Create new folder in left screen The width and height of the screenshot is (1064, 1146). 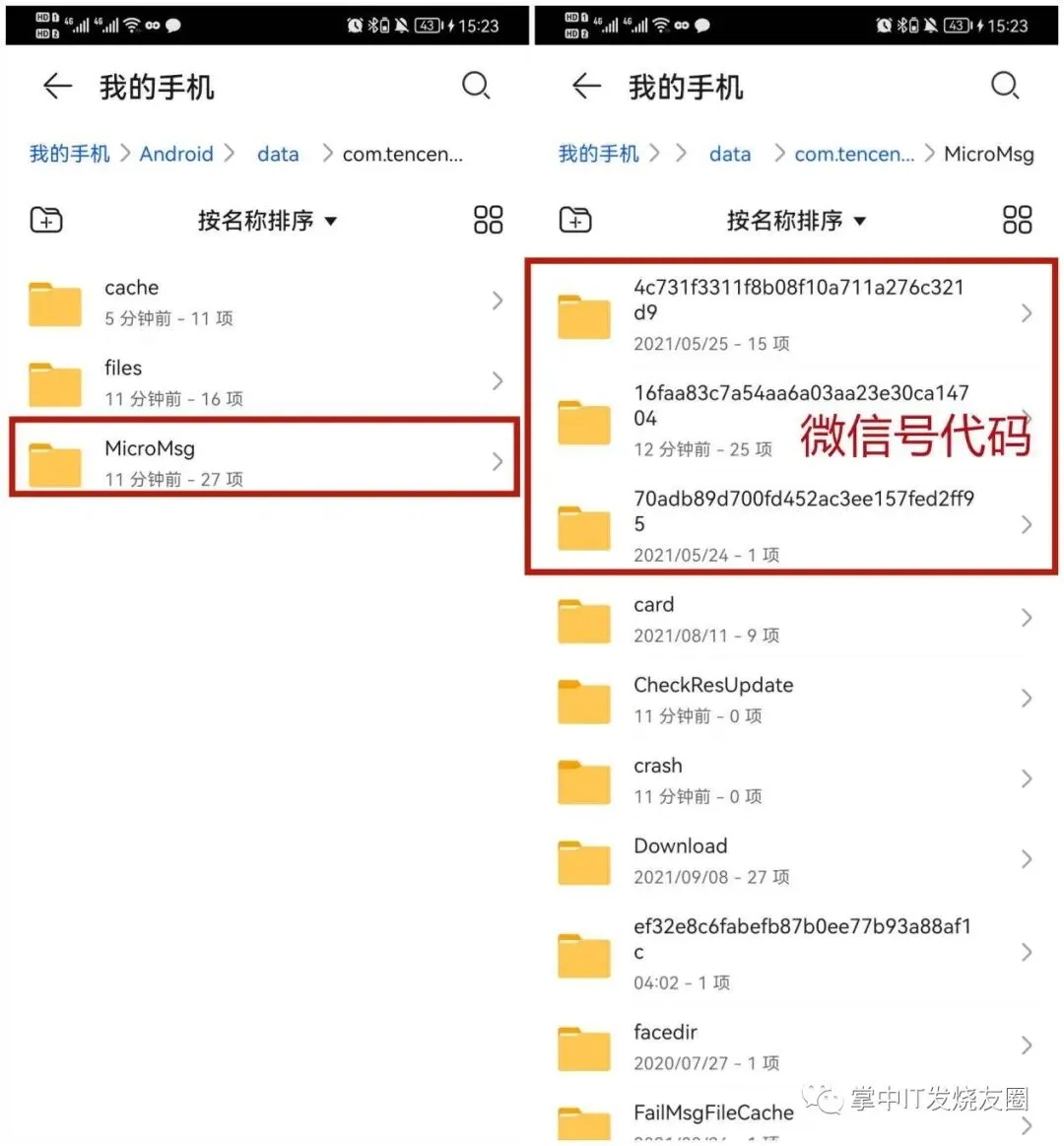point(46,220)
